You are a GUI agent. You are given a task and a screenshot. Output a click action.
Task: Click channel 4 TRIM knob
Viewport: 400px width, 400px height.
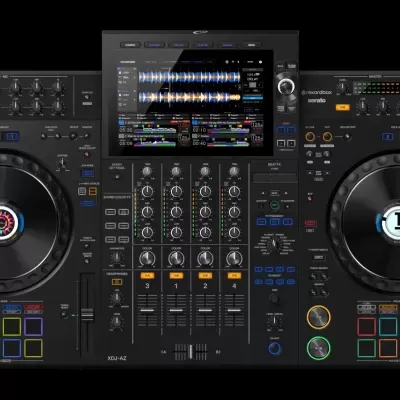[x=234, y=171]
